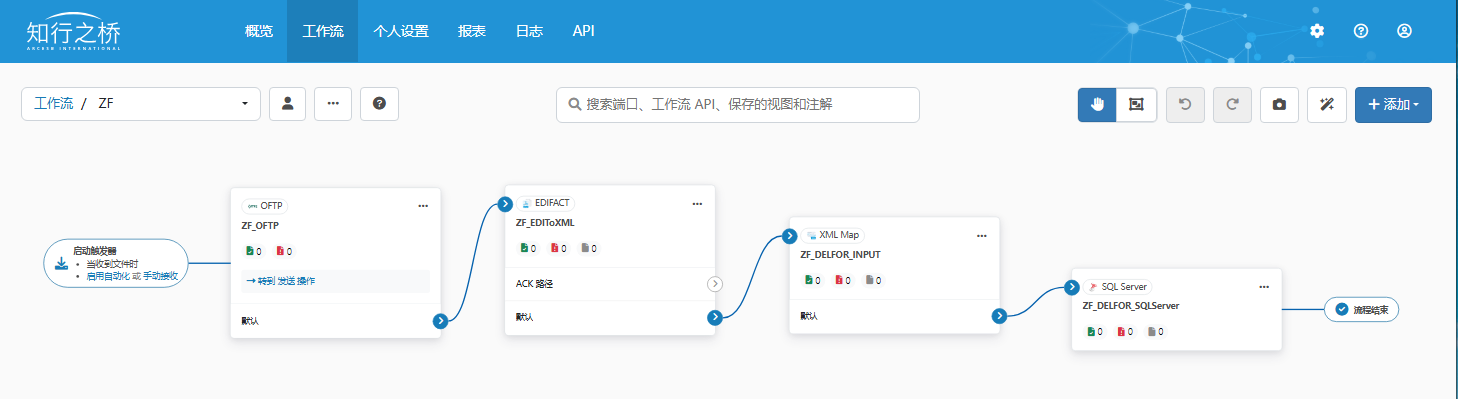Click the undo arrow icon

point(1186,104)
